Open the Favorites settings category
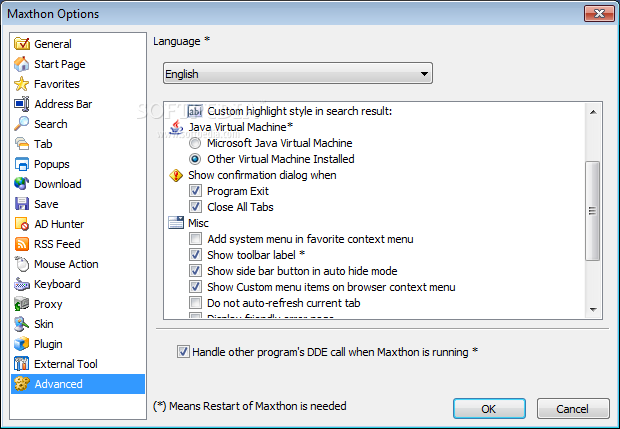 pyautogui.click(x=57, y=84)
